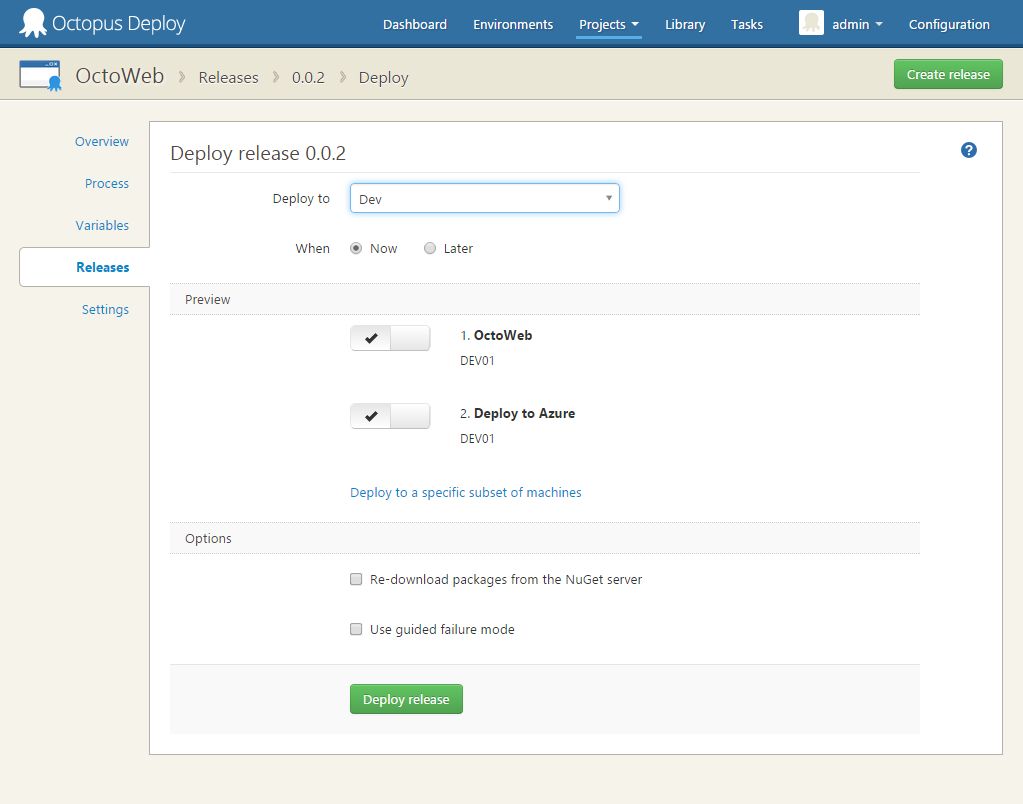Viewport: 1023px width, 804px height.
Task: Expand the Projects navigation dropdown
Action: coord(608,24)
